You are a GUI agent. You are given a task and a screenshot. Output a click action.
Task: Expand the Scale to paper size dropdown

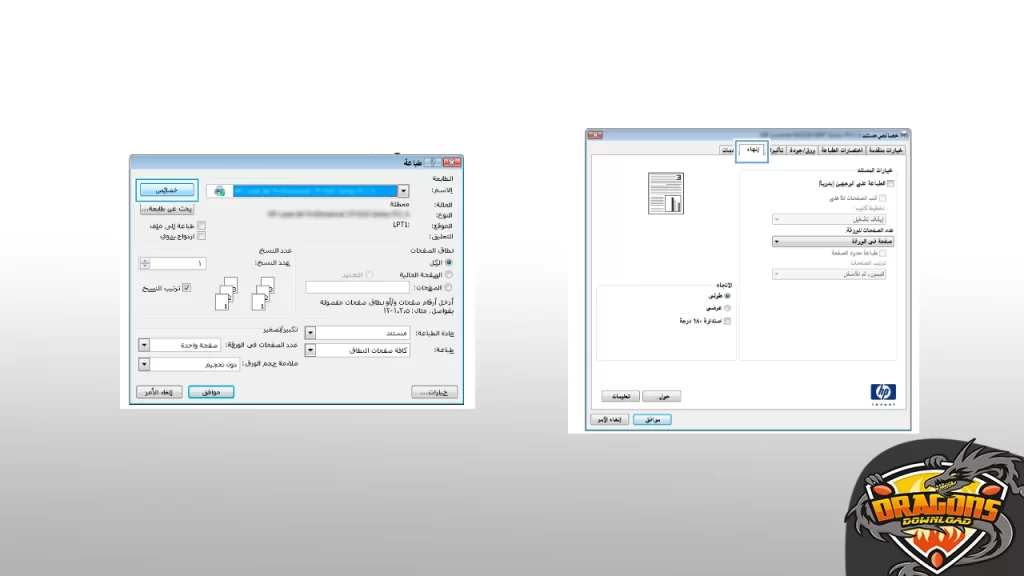[x=144, y=365]
